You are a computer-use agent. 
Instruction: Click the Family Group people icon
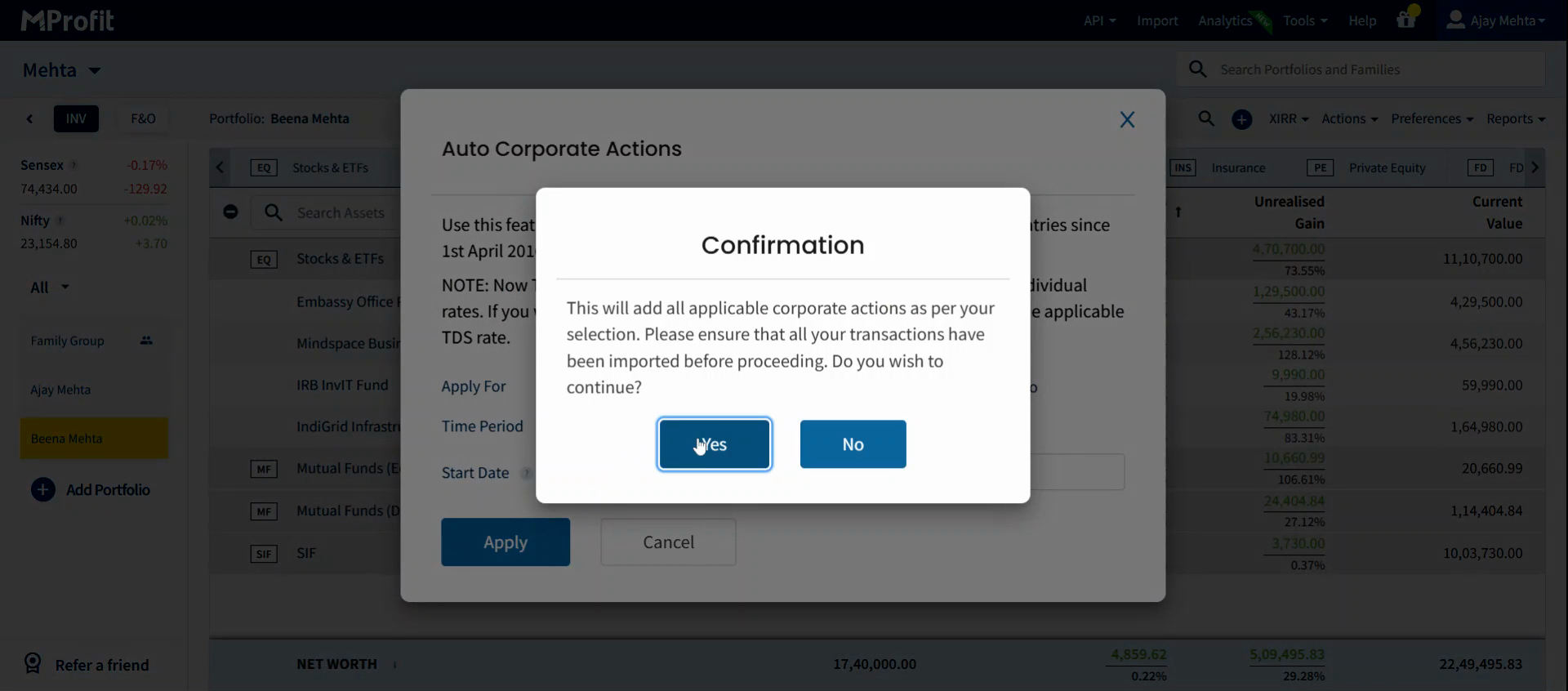pyautogui.click(x=146, y=341)
